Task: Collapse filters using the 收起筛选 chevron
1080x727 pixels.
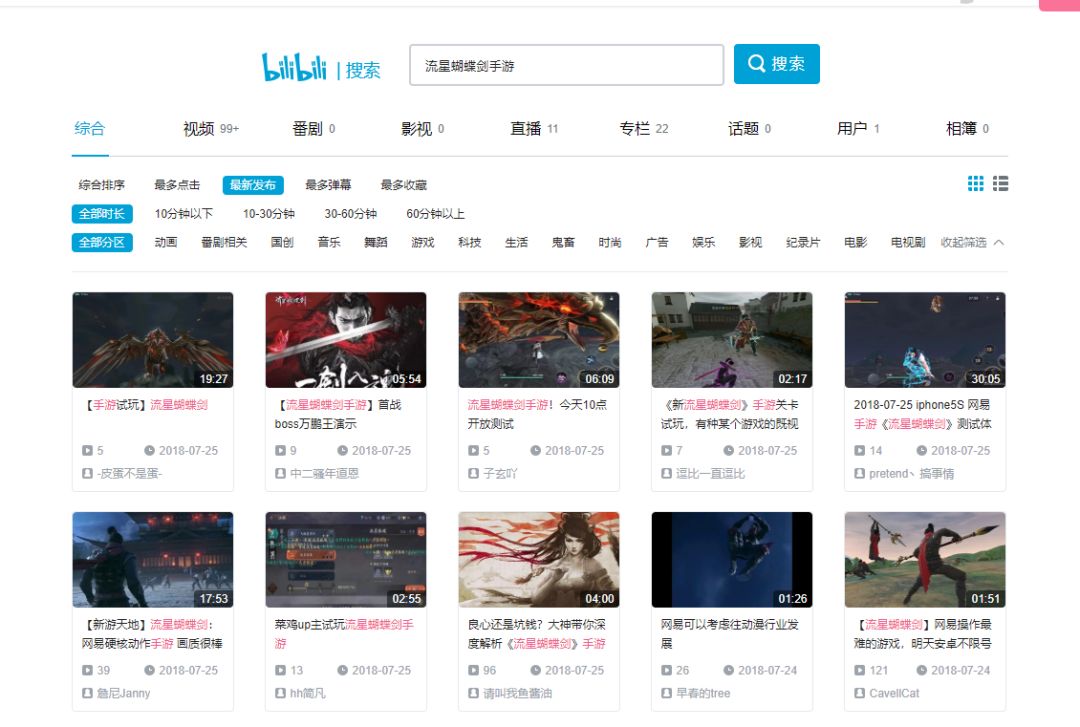Action: [x=999, y=243]
